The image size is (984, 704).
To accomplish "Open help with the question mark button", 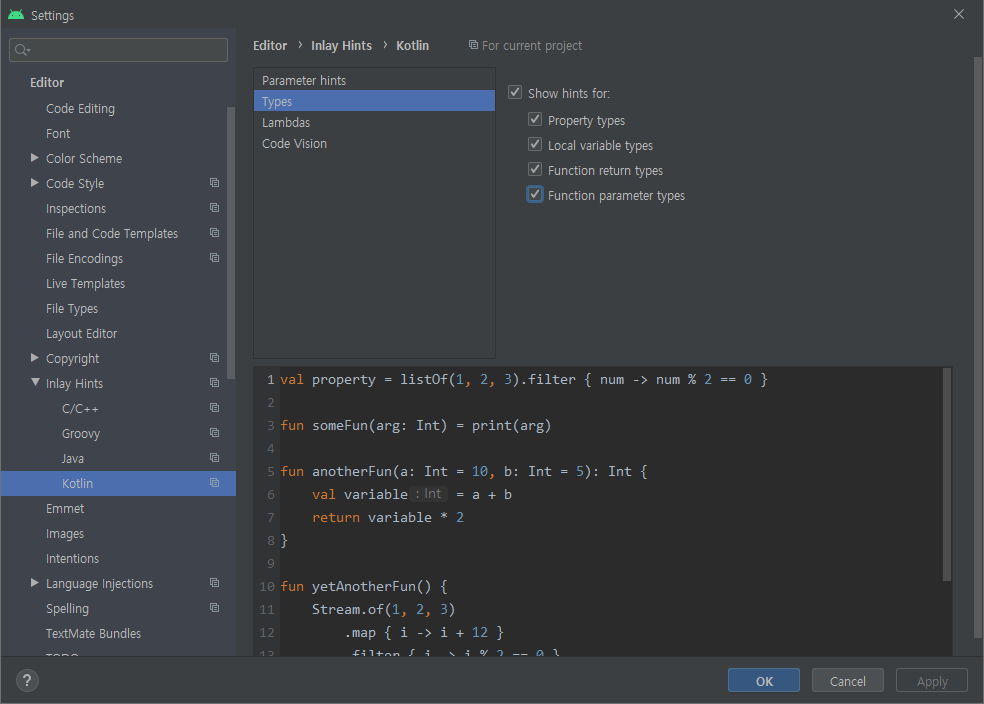I will point(27,681).
